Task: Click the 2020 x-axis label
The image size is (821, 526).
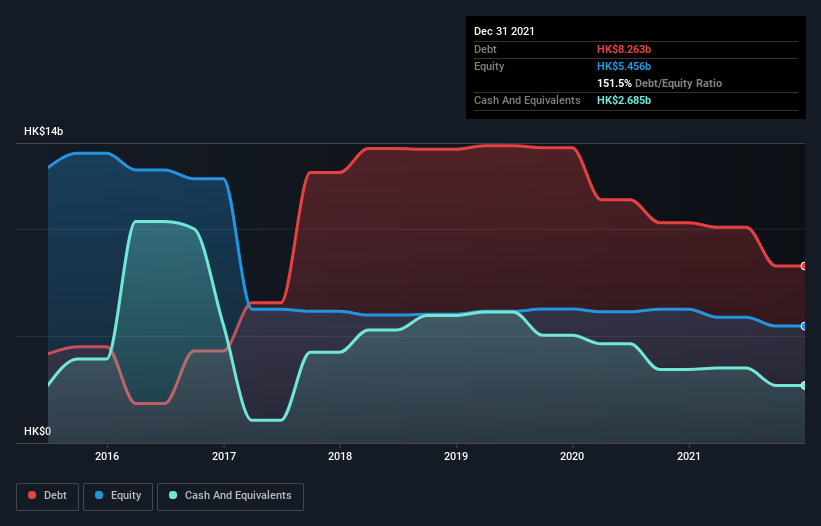Action: (x=572, y=456)
